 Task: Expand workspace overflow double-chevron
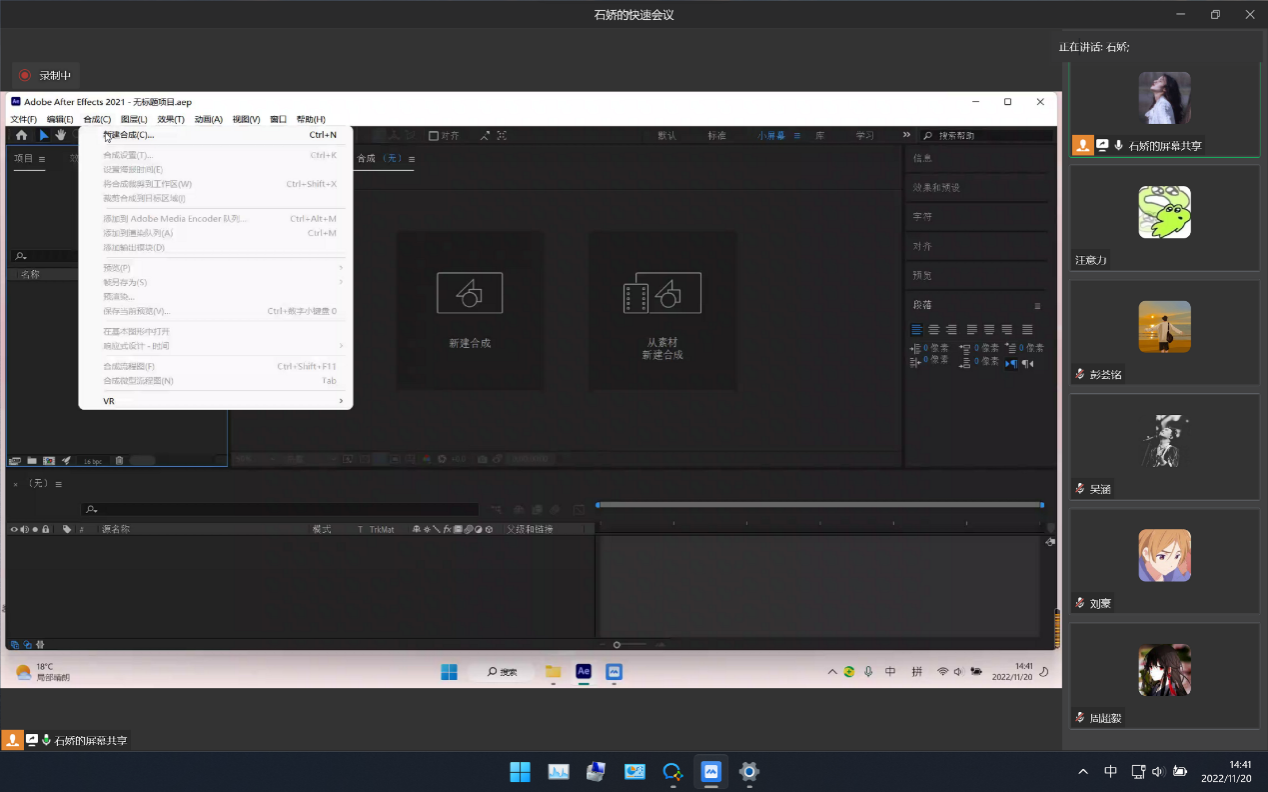pos(906,135)
